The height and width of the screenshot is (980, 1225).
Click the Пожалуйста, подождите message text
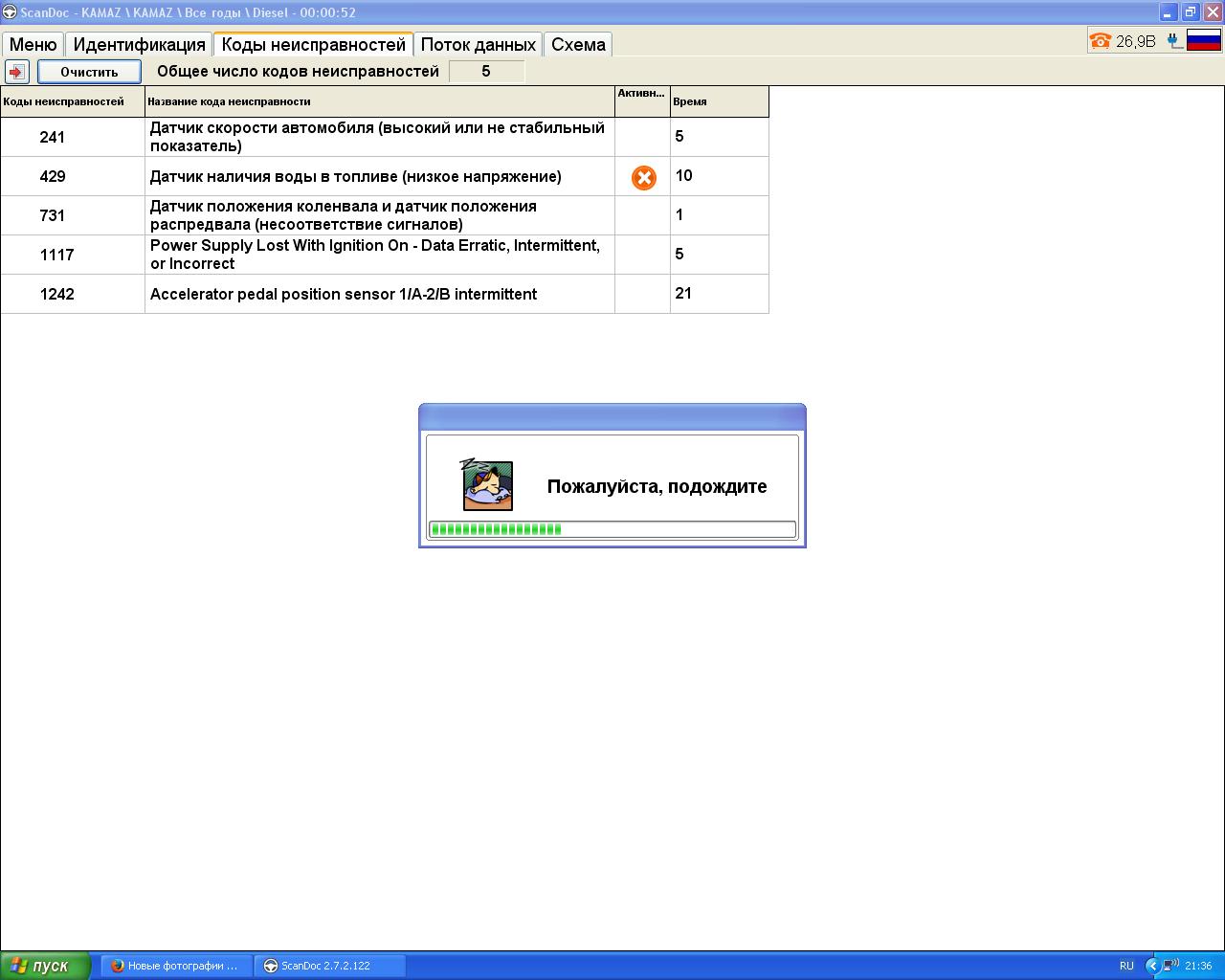(657, 486)
